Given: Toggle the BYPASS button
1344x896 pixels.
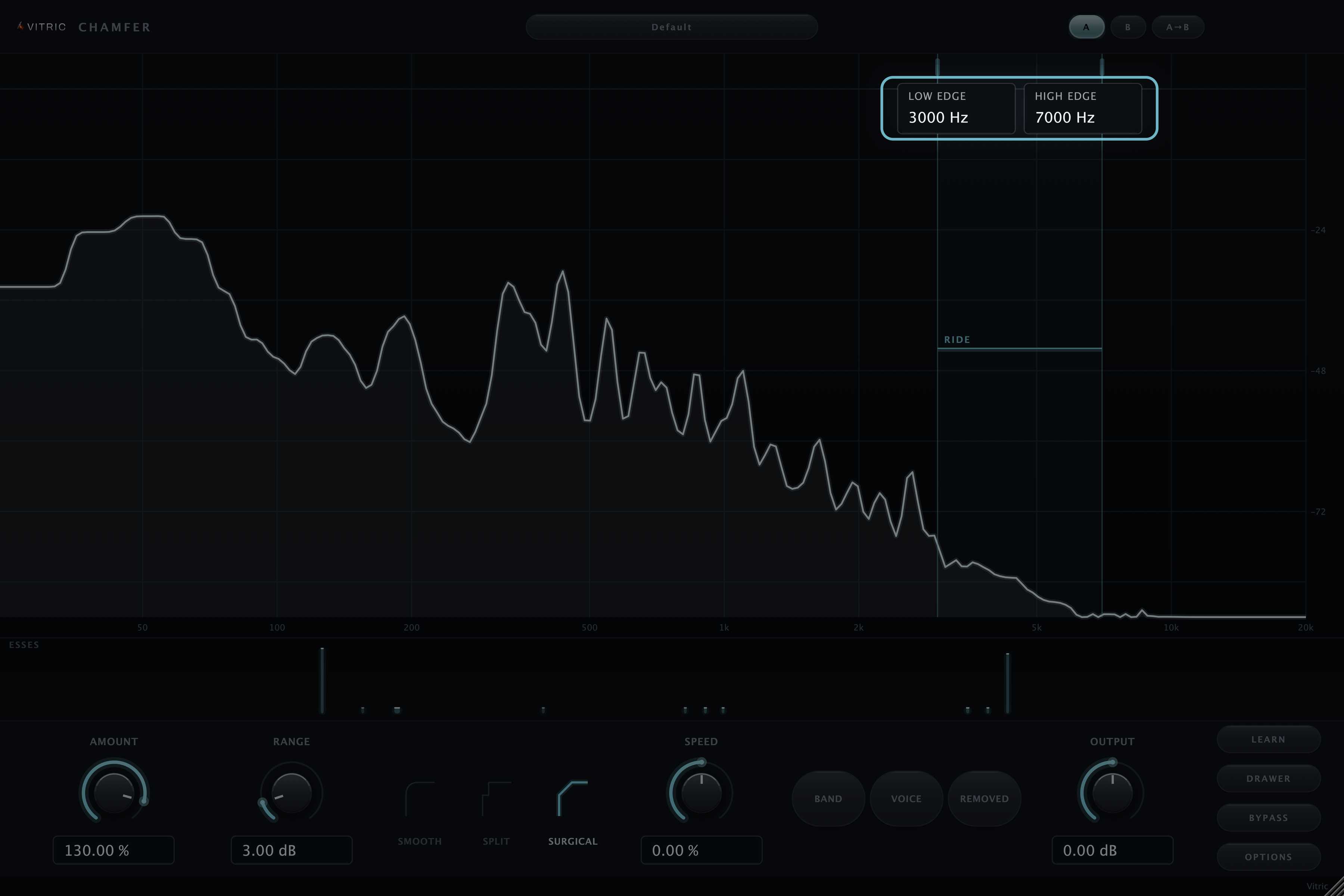Looking at the screenshot, I should [1269, 818].
